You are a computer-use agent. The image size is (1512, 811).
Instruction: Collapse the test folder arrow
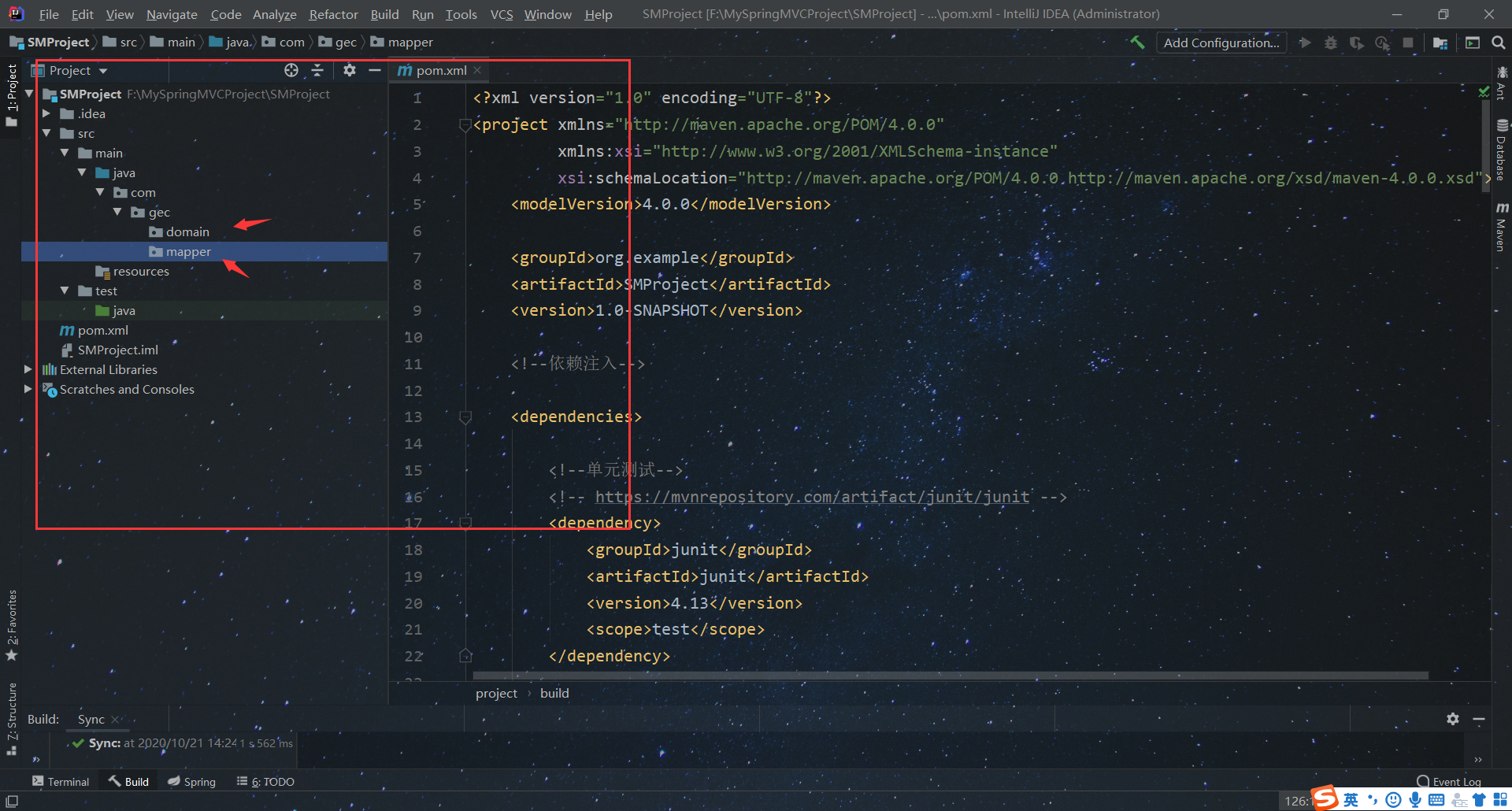[x=65, y=291]
